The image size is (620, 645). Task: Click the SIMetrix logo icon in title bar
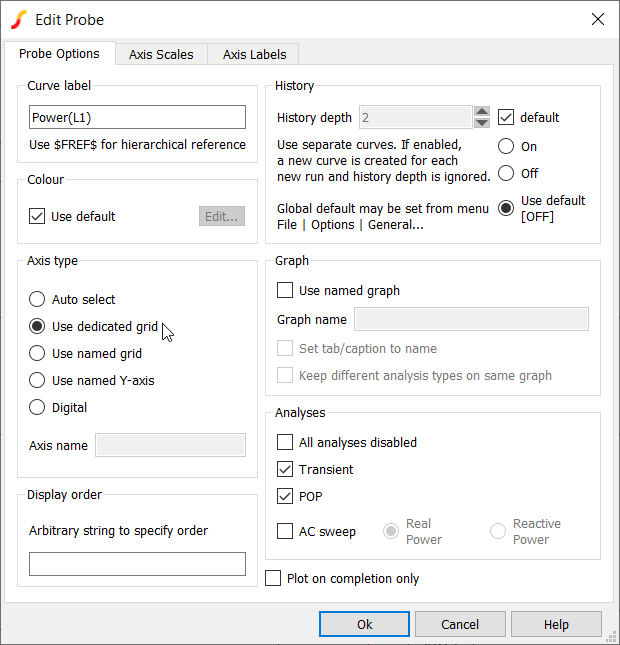(18, 19)
